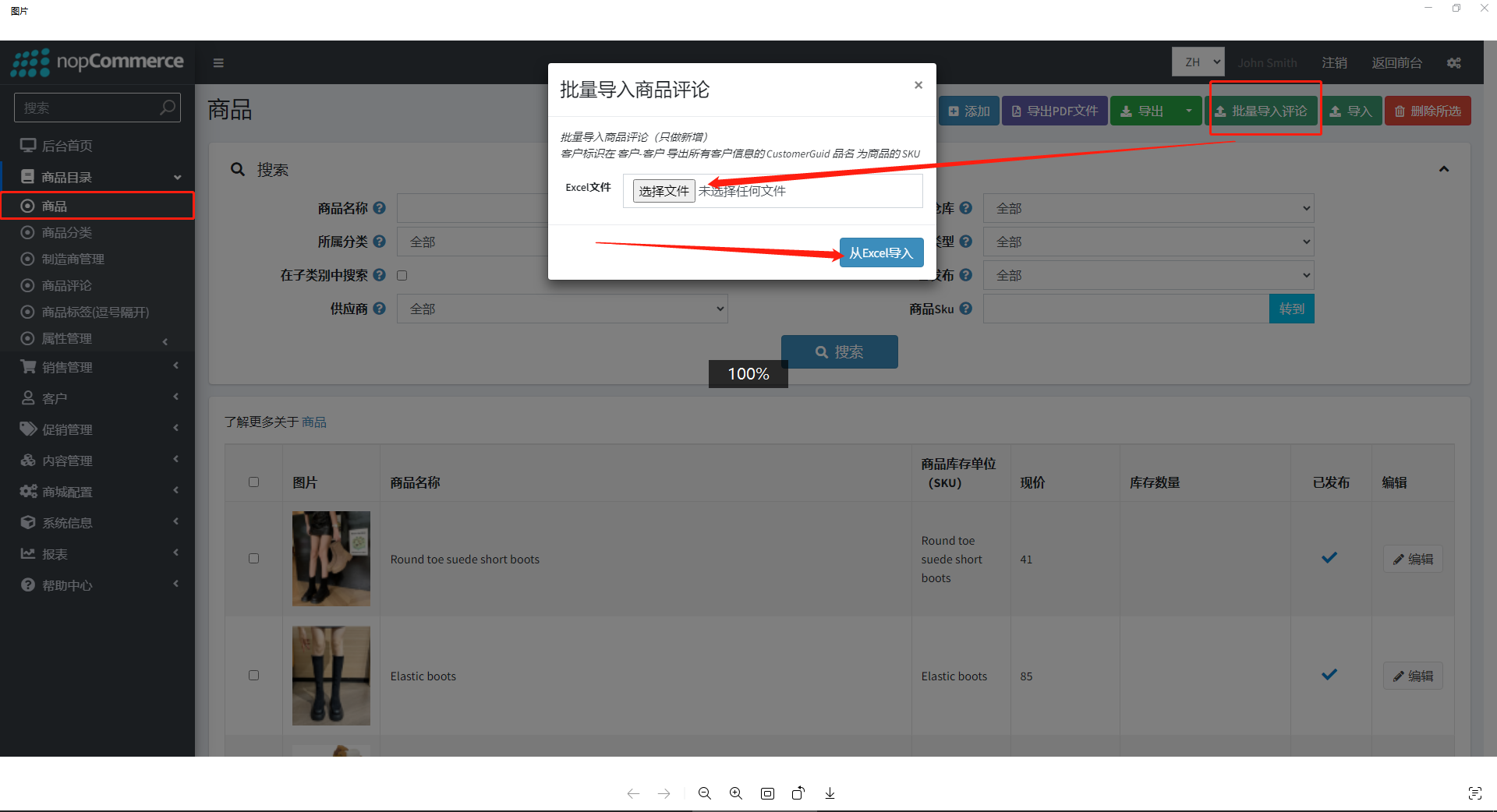The image size is (1497, 812).
Task: Click the rotate image icon
Action: tap(798, 793)
